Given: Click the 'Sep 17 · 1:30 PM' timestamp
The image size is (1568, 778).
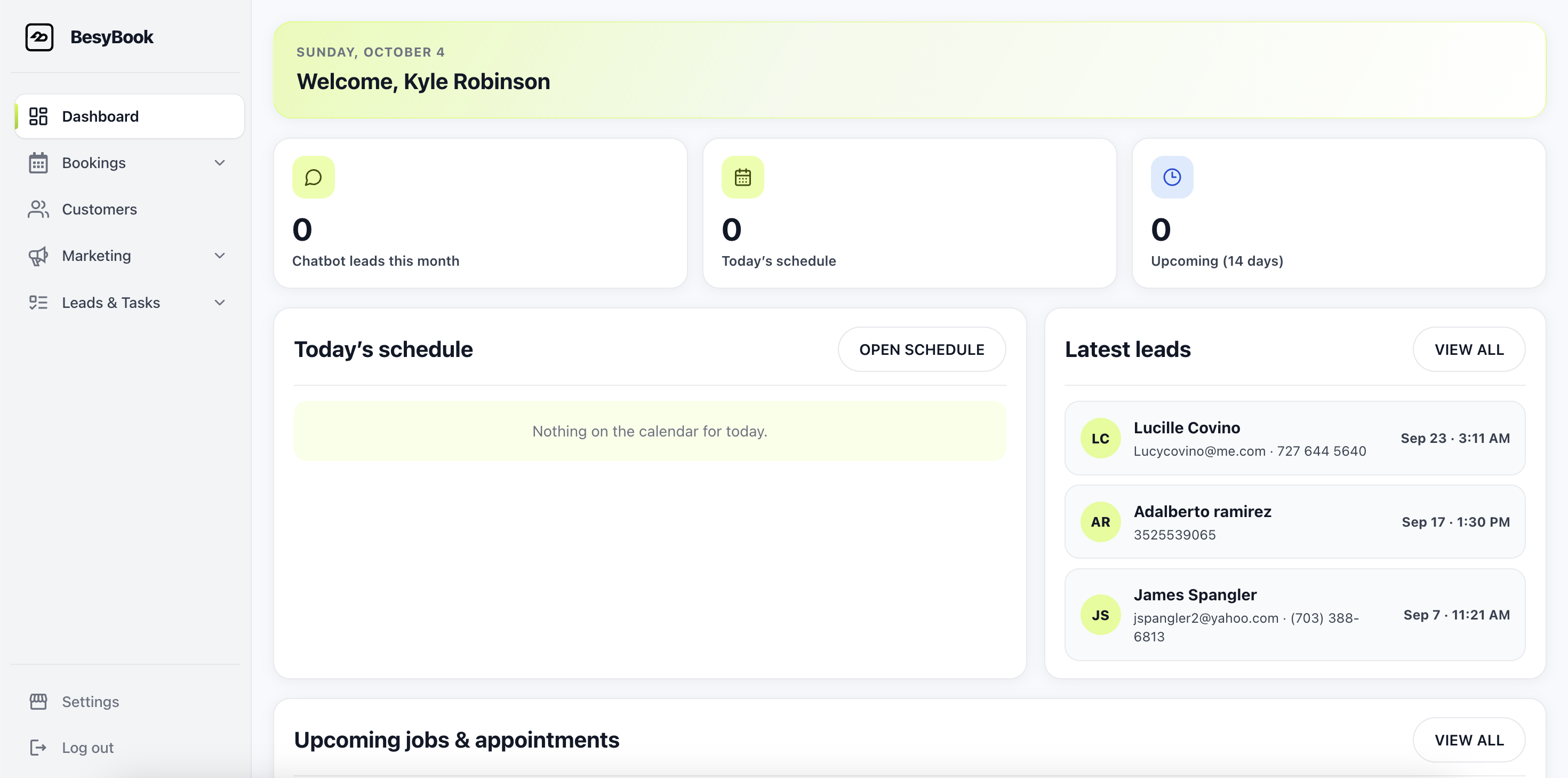Looking at the screenshot, I should pyautogui.click(x=1455, y=522).
